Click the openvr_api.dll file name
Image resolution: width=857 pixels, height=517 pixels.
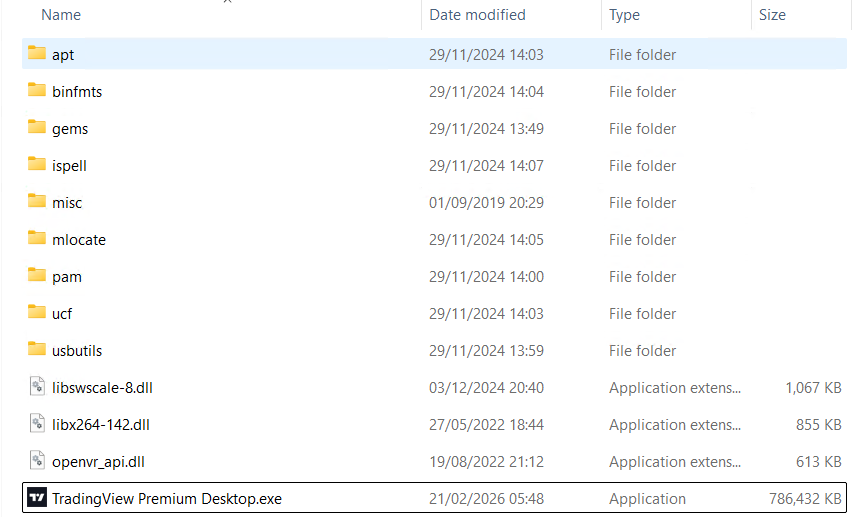[98, 462]
